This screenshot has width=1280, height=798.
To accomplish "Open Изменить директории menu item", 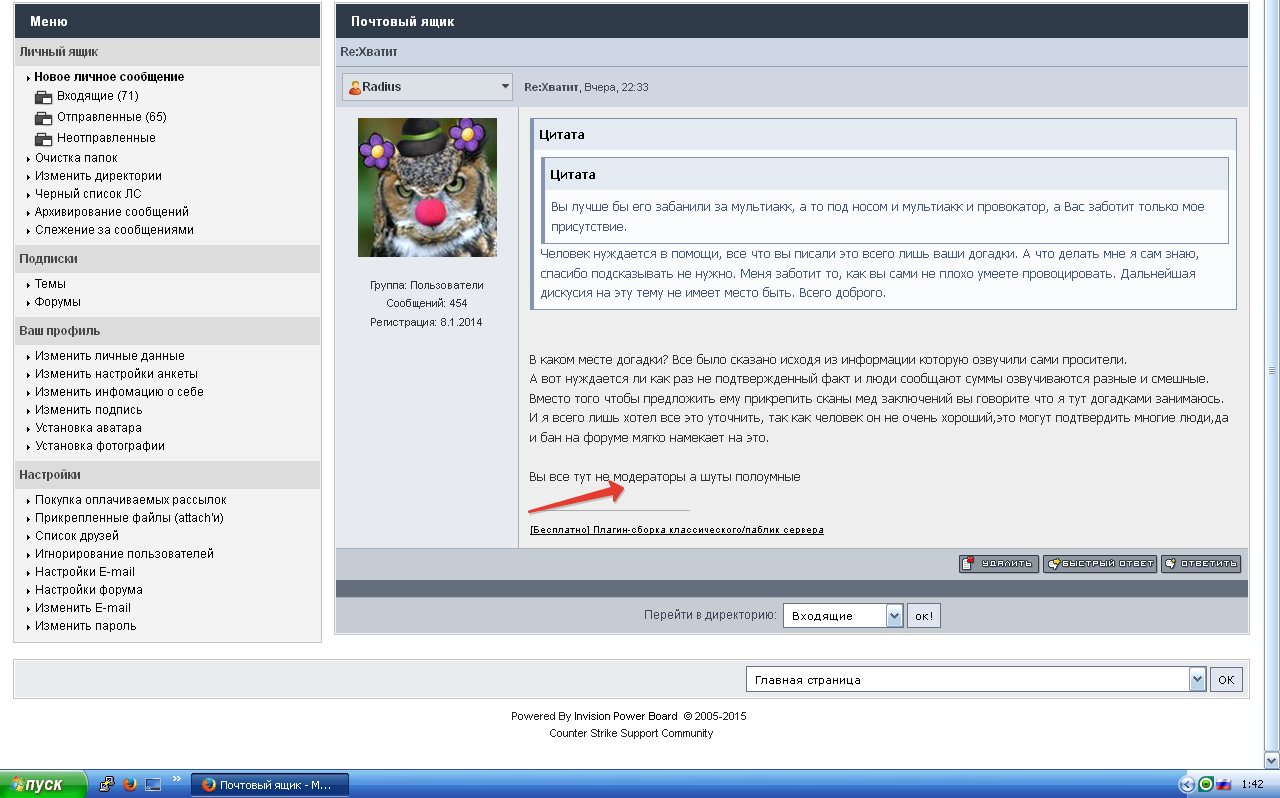I will click(x=98, y=176).
